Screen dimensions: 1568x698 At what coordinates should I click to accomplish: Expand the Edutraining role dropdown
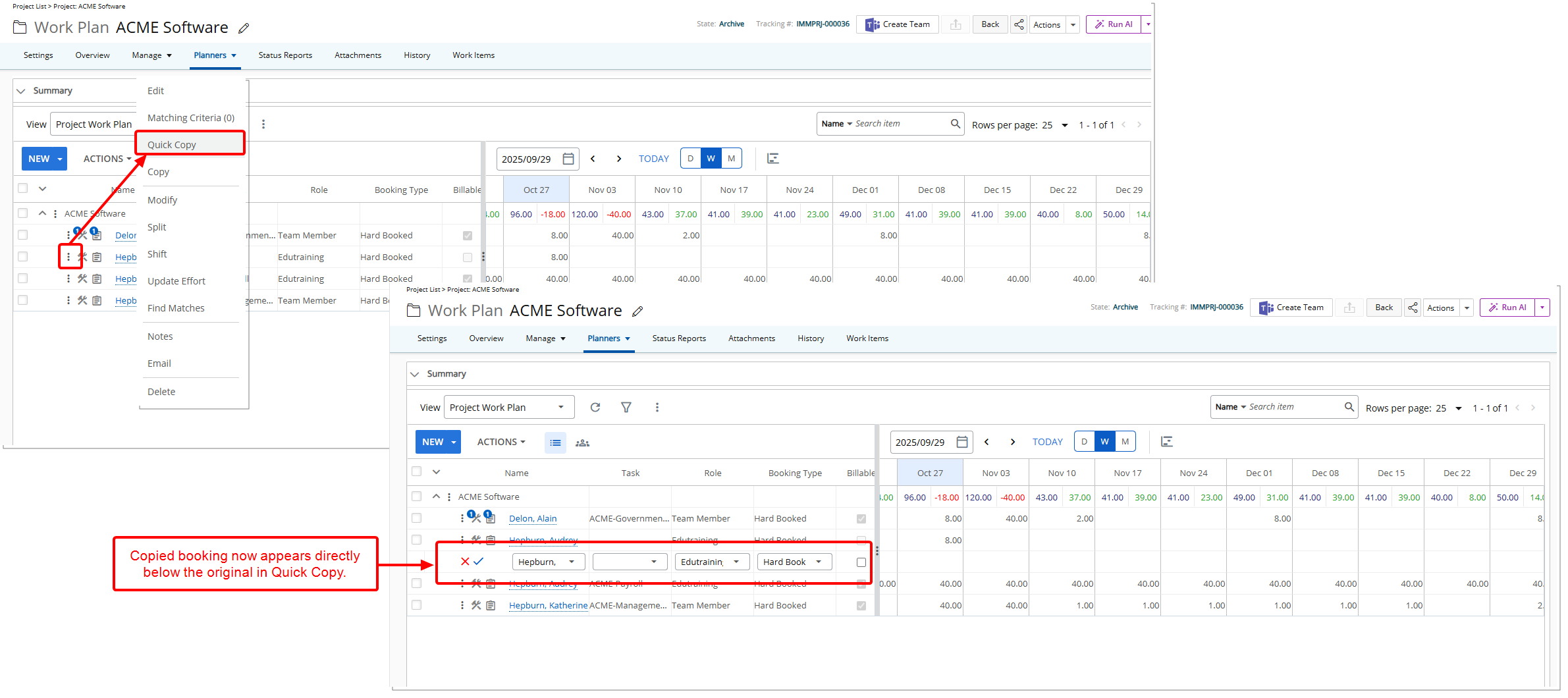coord(711,562)
